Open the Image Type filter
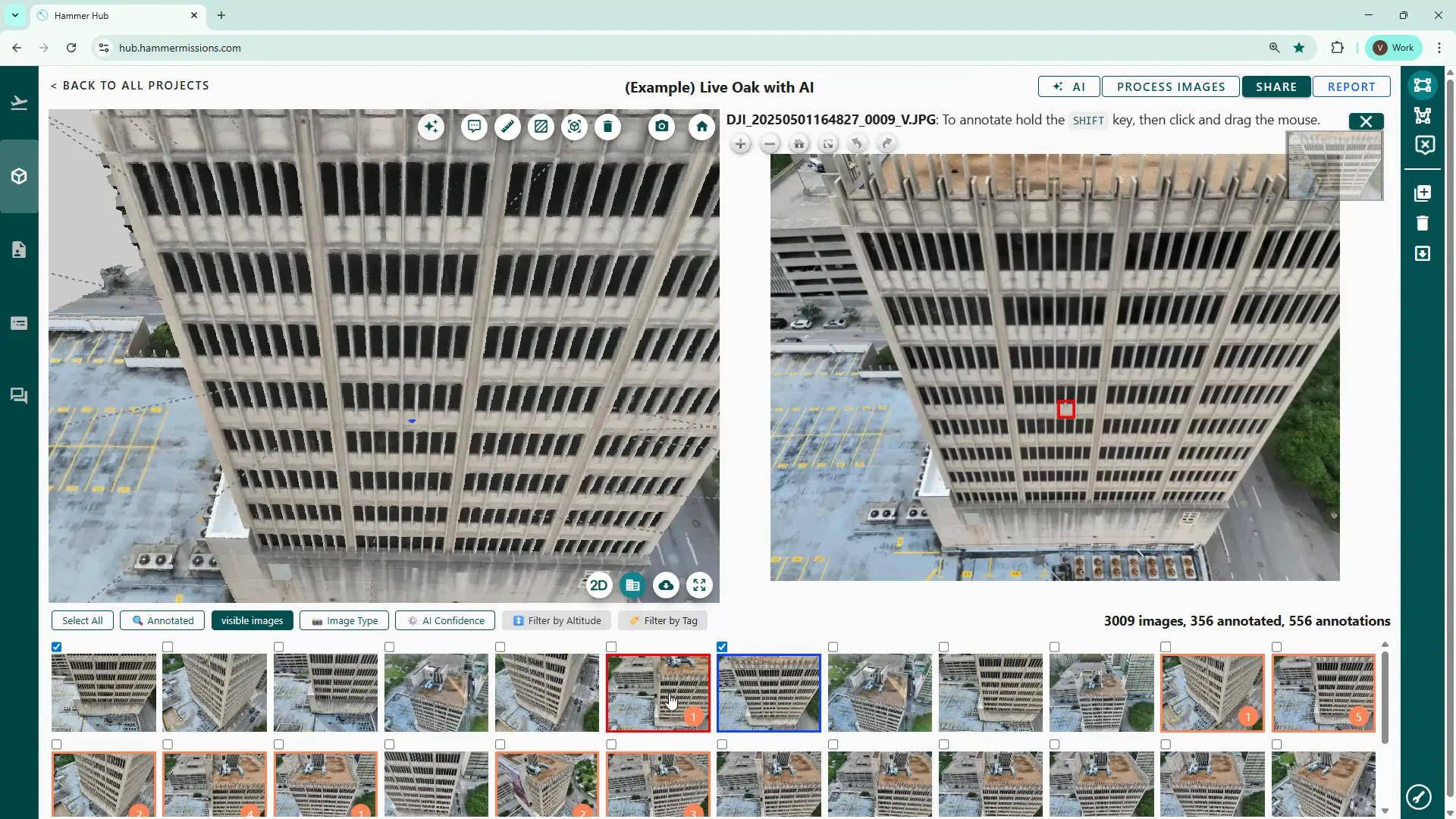 click(344, 620)
